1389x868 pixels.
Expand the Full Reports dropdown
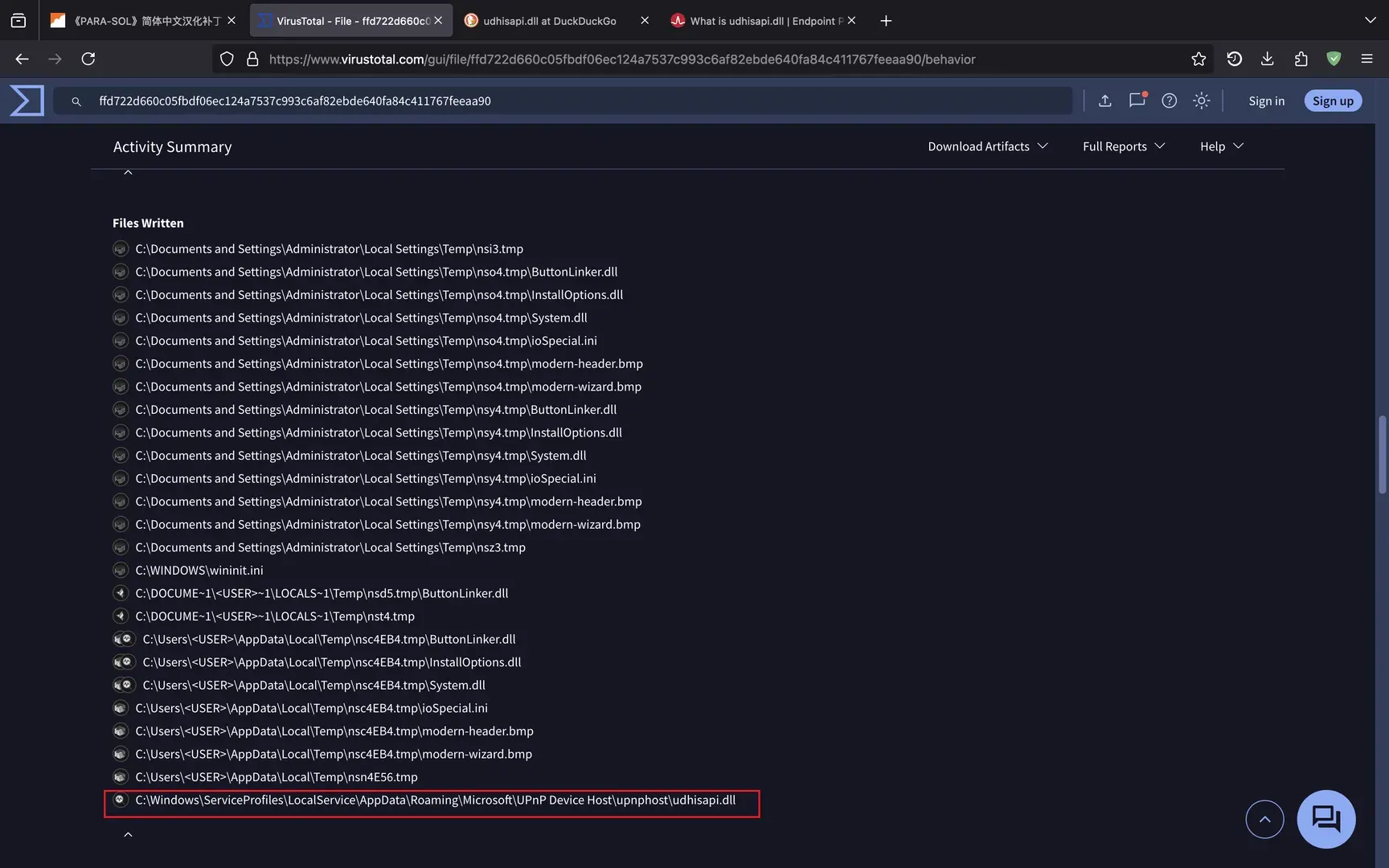(x=1124, y=146)
